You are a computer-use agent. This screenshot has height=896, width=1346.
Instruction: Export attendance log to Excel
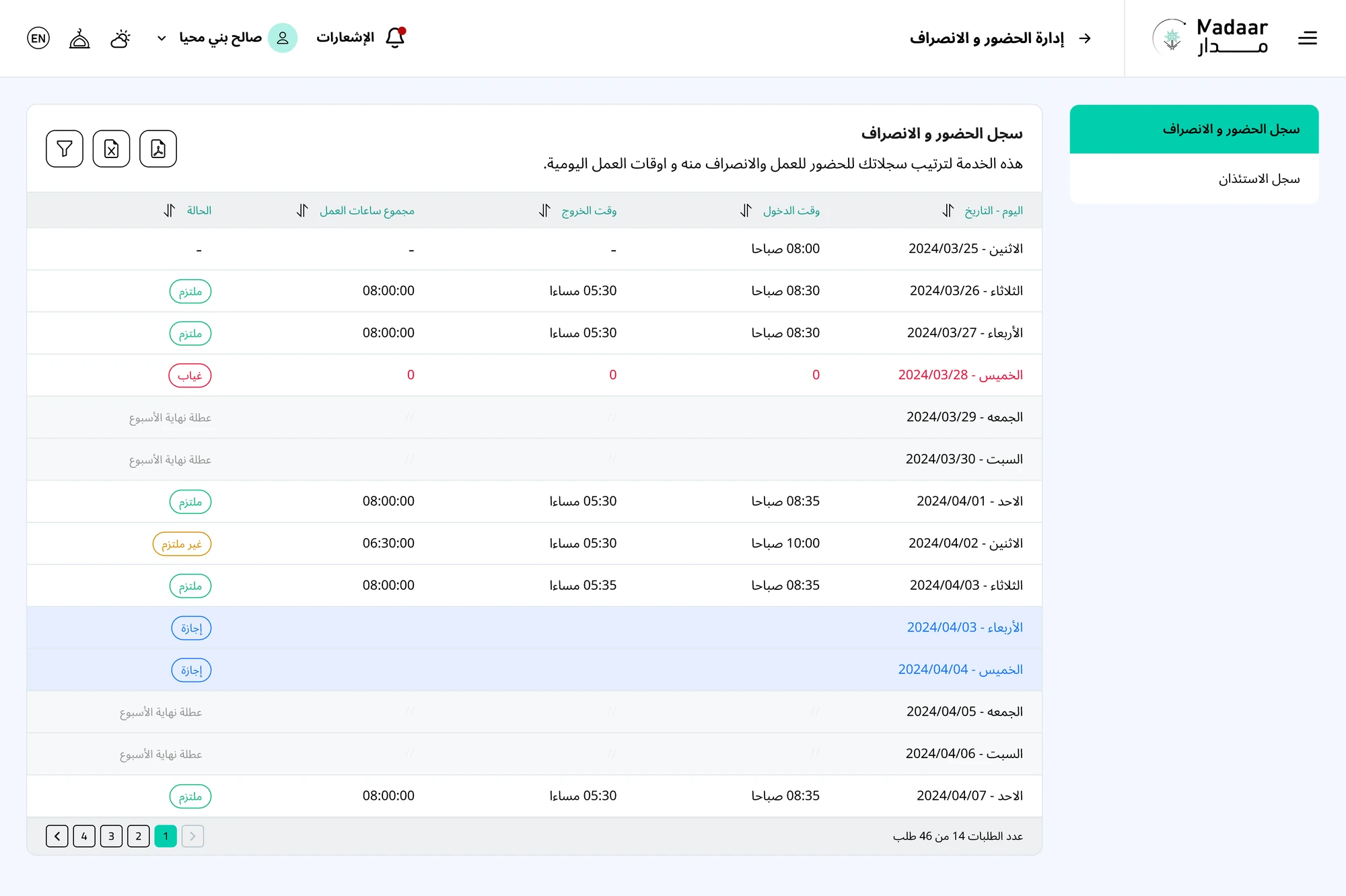coord(111,149)
